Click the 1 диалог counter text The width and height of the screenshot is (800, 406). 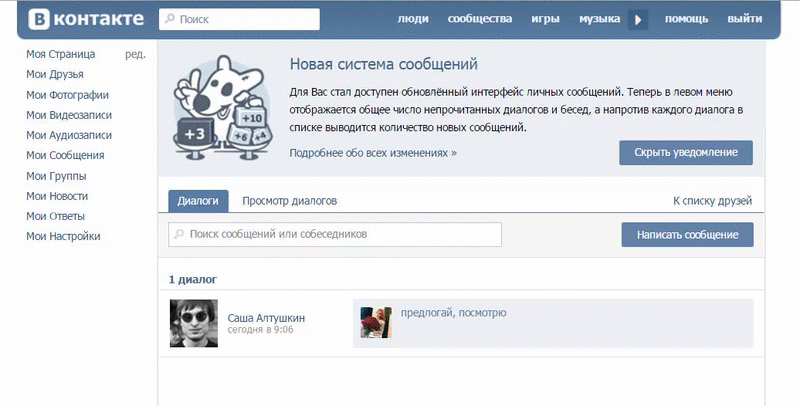(x=193, y=280)
